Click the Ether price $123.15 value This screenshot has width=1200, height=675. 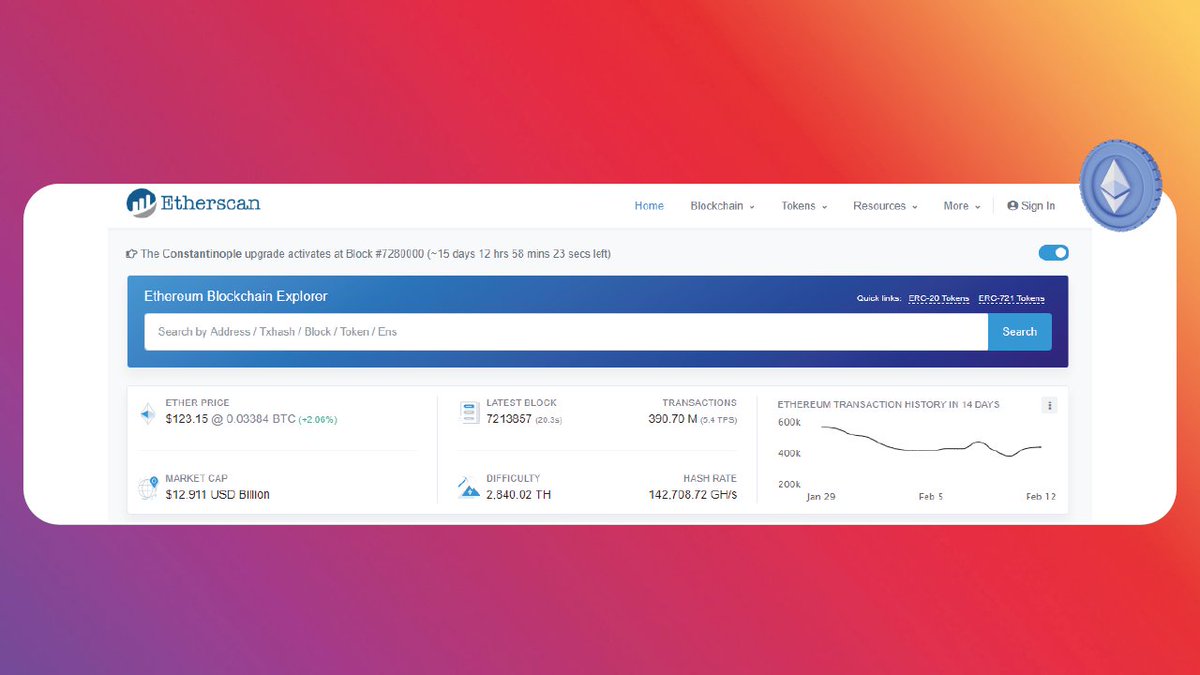point(187,419)
